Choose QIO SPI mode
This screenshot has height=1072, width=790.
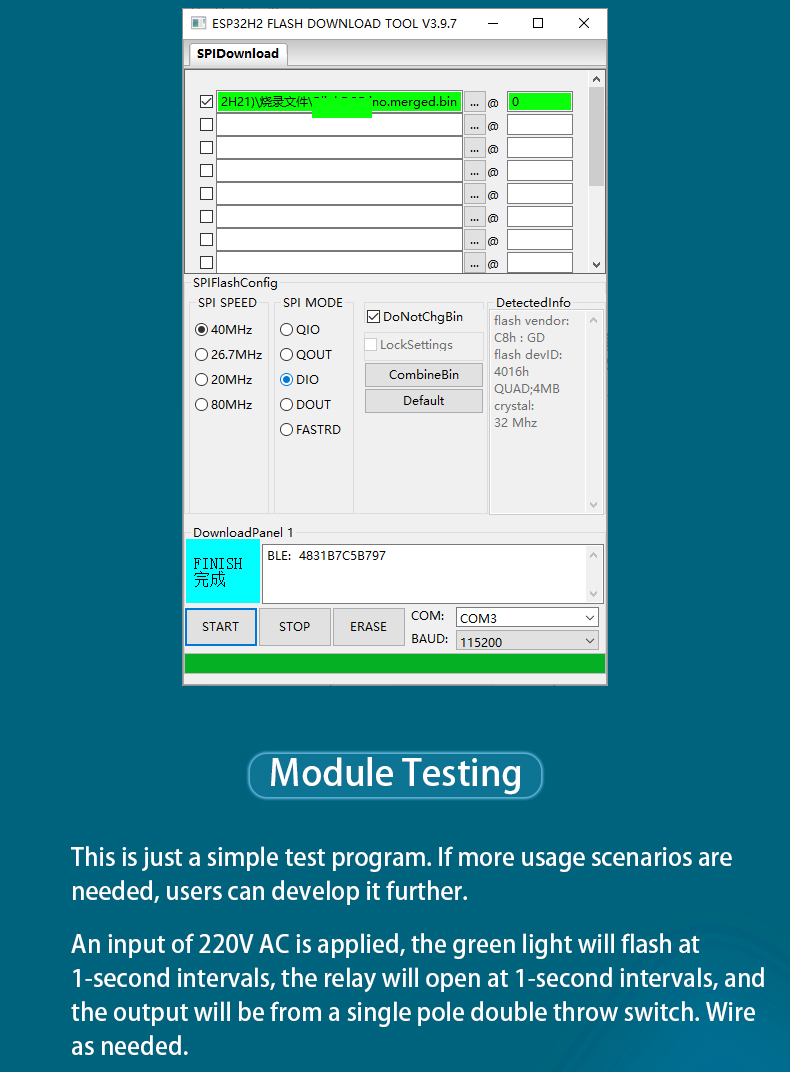point(287,330)
